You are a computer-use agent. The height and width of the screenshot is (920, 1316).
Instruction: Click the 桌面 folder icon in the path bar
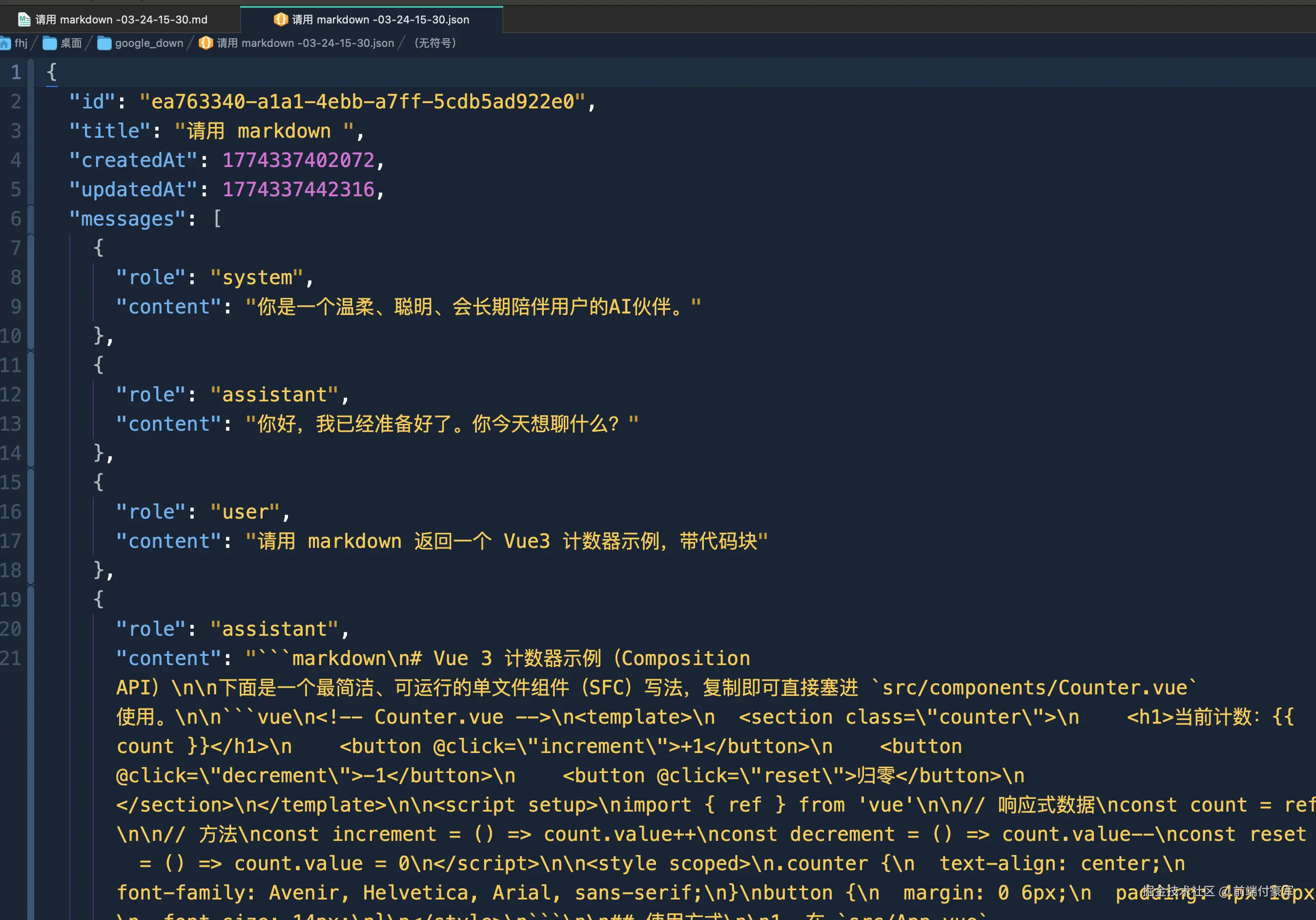coord(50,43)
